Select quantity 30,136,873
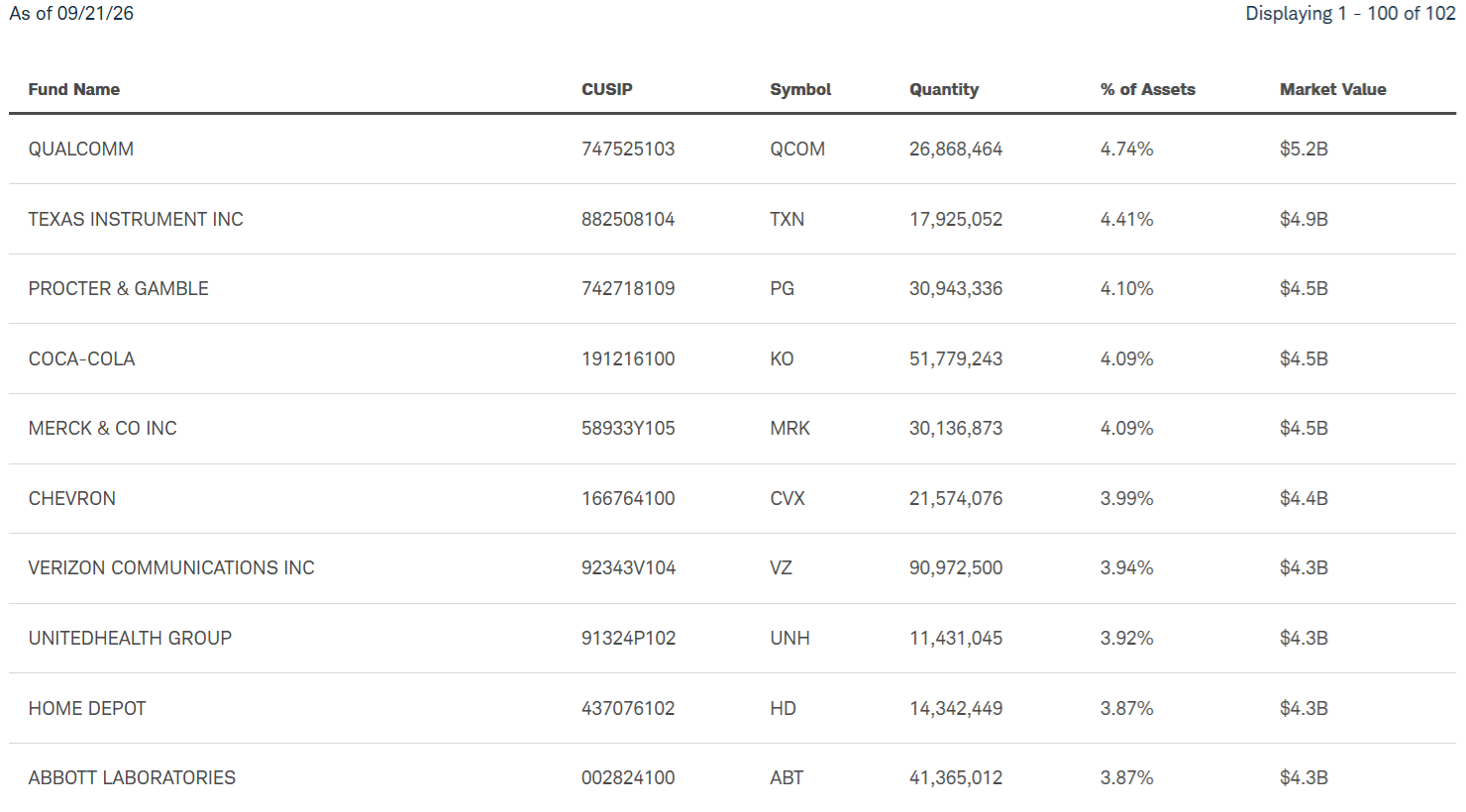Viewport: 1466px width, 812px height. coord(956,428)
